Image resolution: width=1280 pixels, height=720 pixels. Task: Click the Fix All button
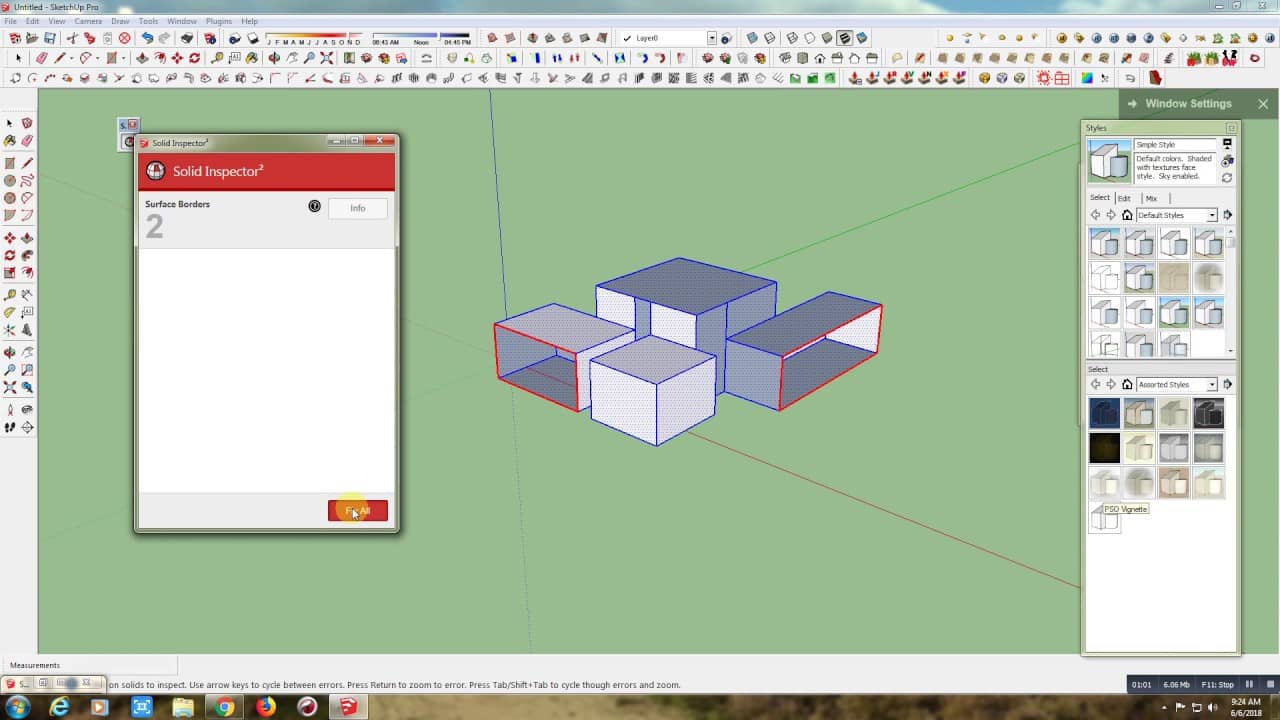[358, 511]
